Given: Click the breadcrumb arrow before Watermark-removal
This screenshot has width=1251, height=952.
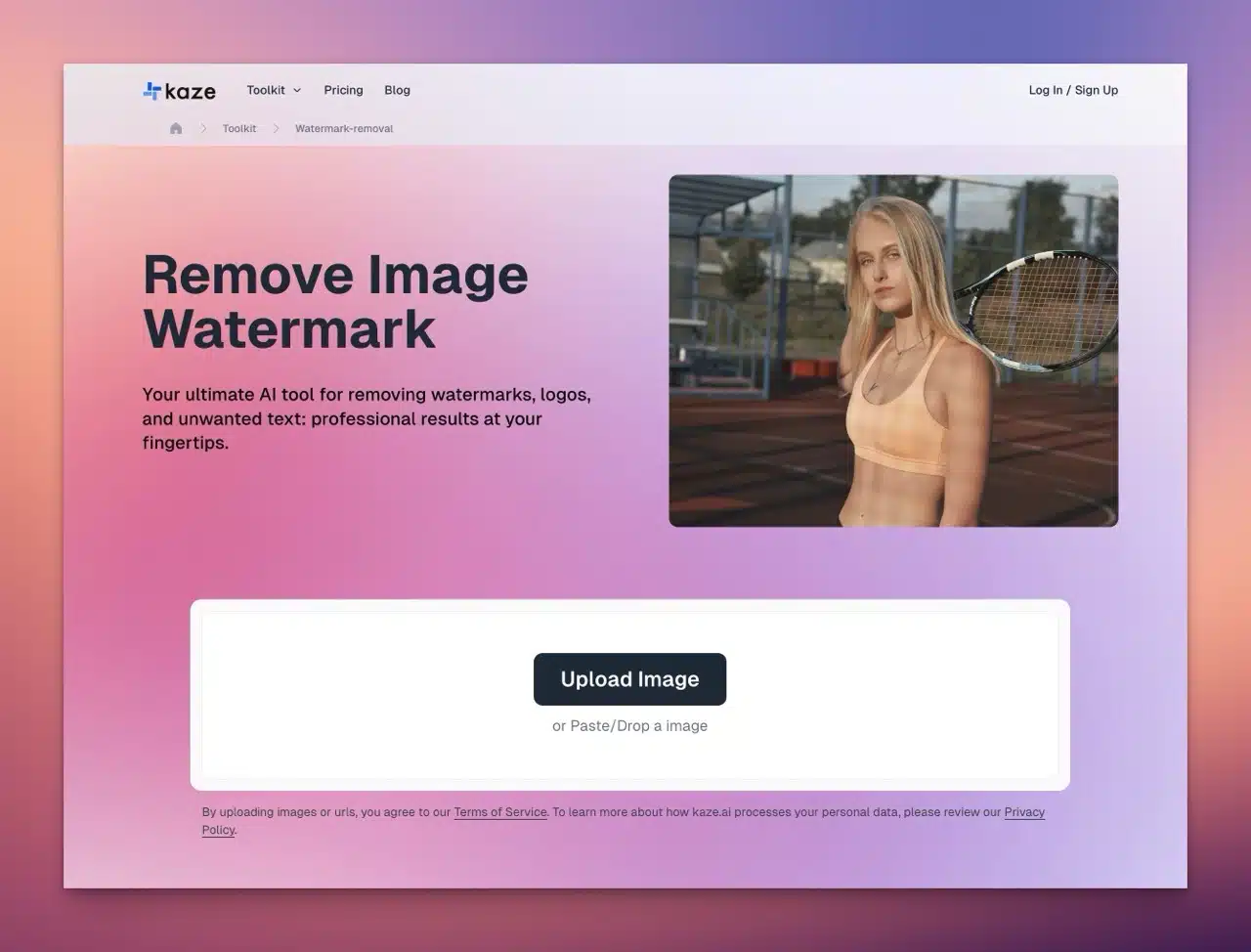Looking at the screenshot, I should 277,128.
